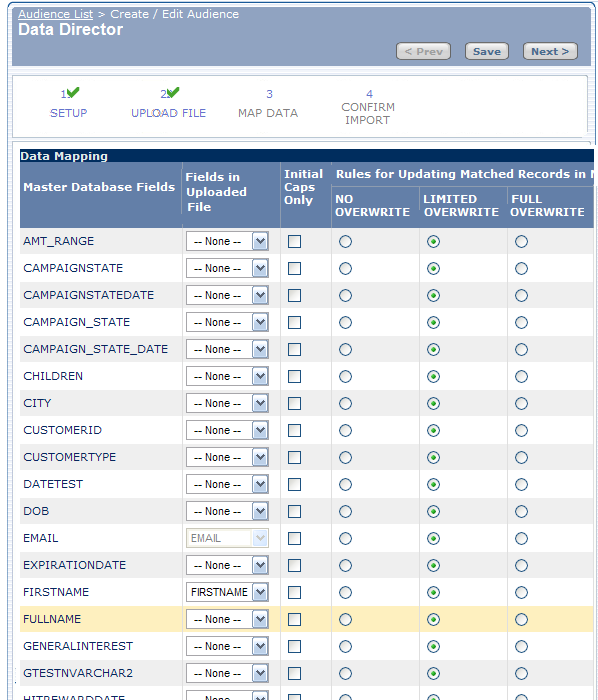This screenshot has height=700, width=598.
Task: Select NO OVERWRITE for CAMPAIGN_STATE_DATE
Action: [345, 350]
